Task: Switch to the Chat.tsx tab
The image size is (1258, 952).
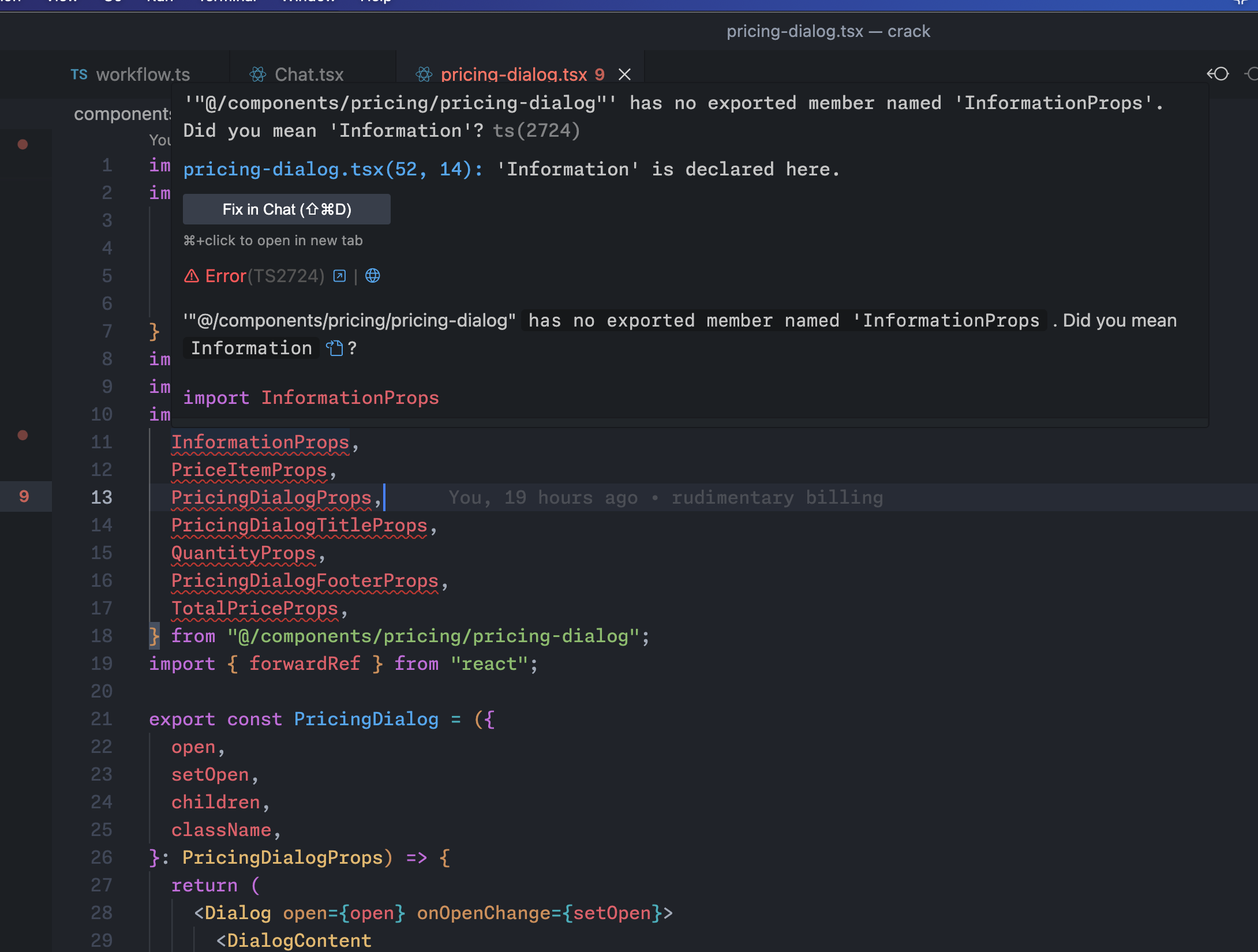Action: tap(309, 74)
